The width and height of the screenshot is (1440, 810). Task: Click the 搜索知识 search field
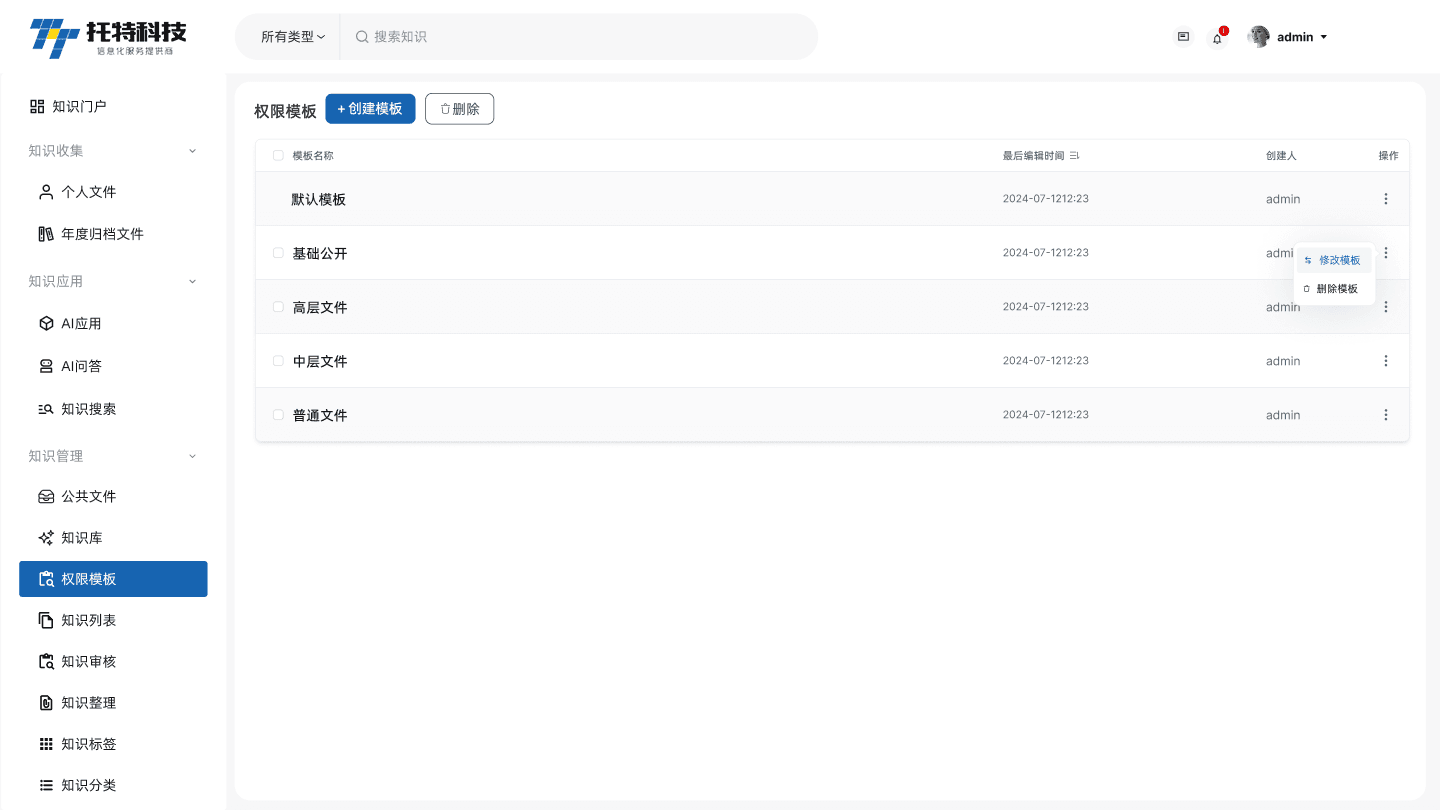pos(580,37)
